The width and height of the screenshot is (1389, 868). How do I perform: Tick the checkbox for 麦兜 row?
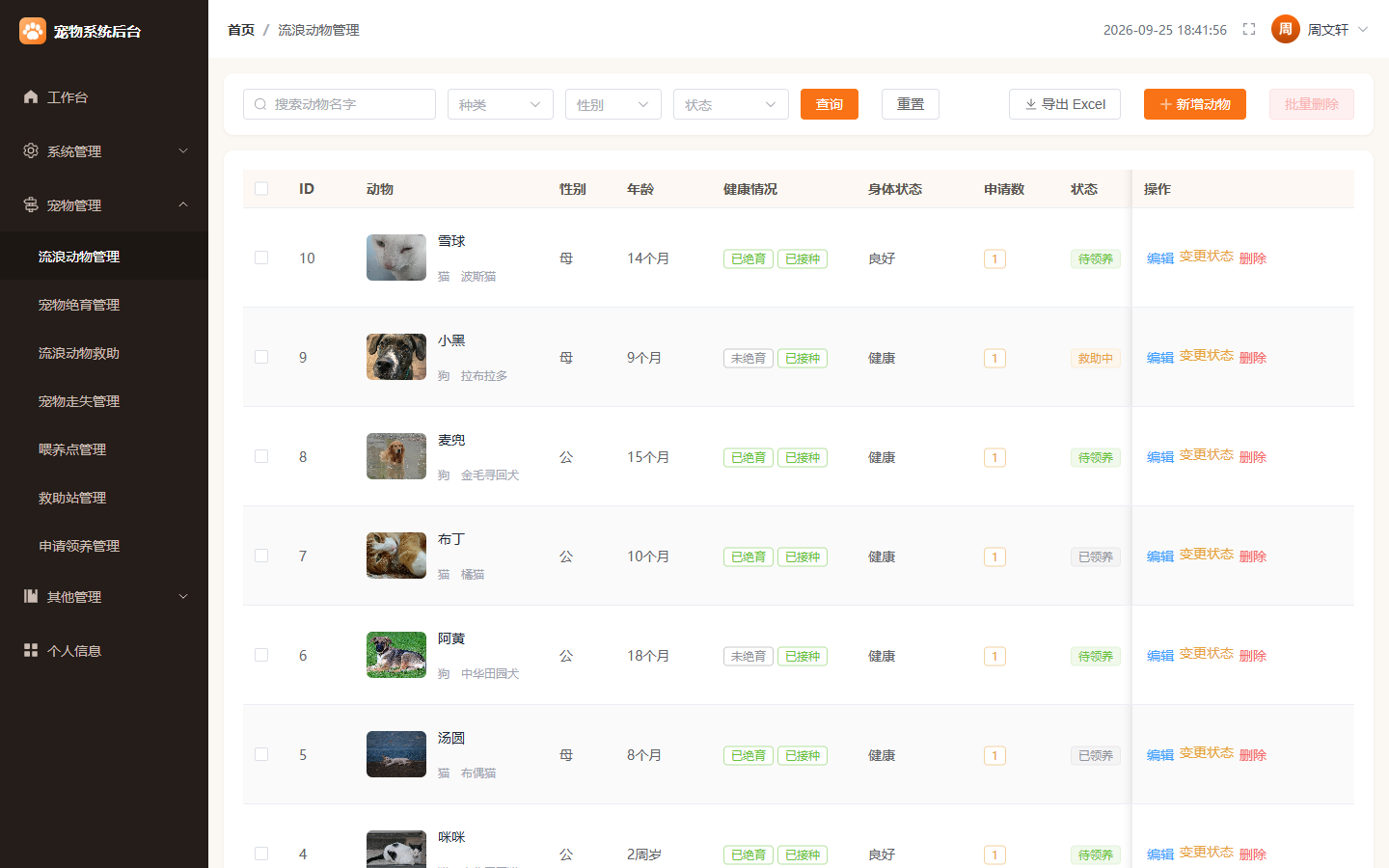pyautogui.click(x=261, y=456)
